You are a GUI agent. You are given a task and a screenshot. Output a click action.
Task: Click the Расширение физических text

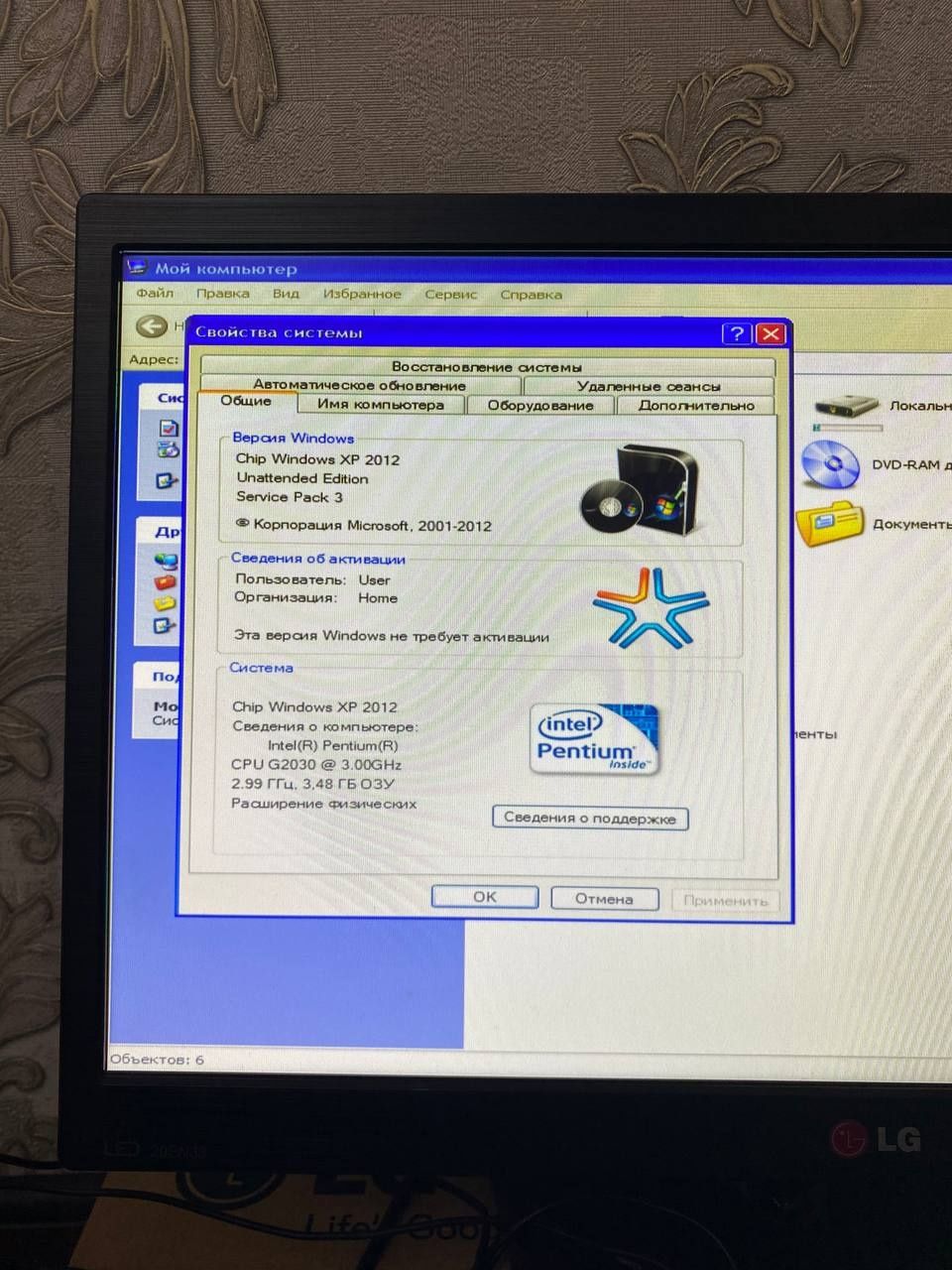[323, 804]
